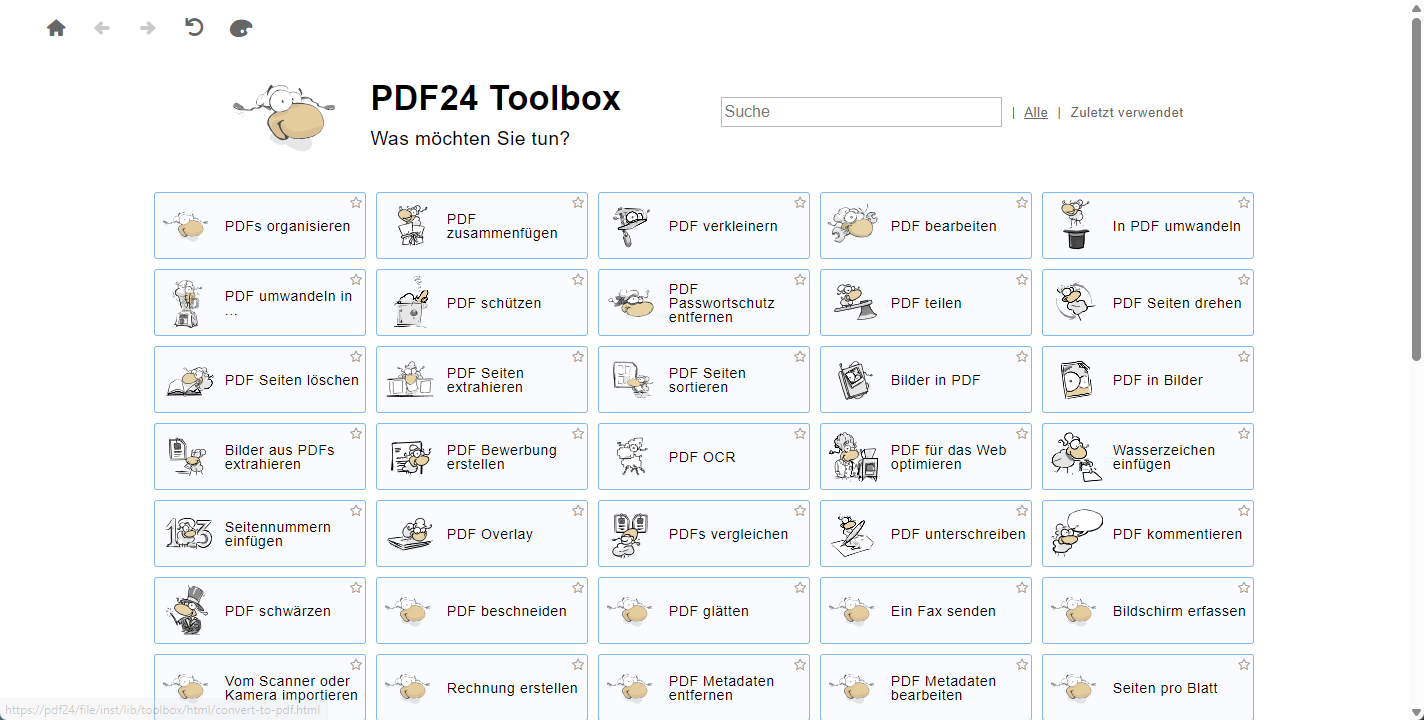The width and height of the screenshot is (1424, 720).
Task: Open PDF Metadaten bearbeiten tool
Action: pyautogui.click(x=926, y=687)
